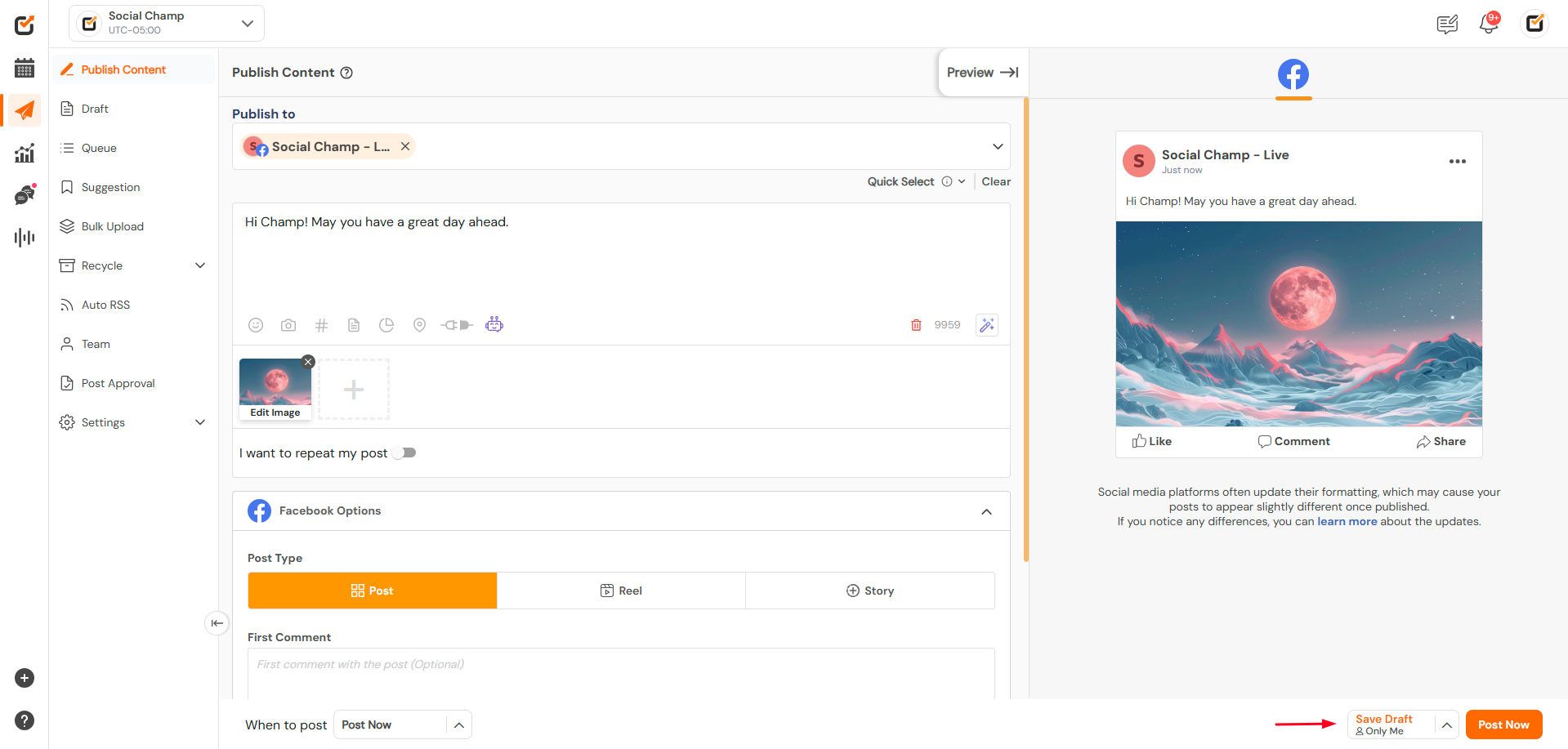Expand the Publish to accounts dropdown arrow
The width and height of the screenshot is (1568, 749).
(998, 146)
